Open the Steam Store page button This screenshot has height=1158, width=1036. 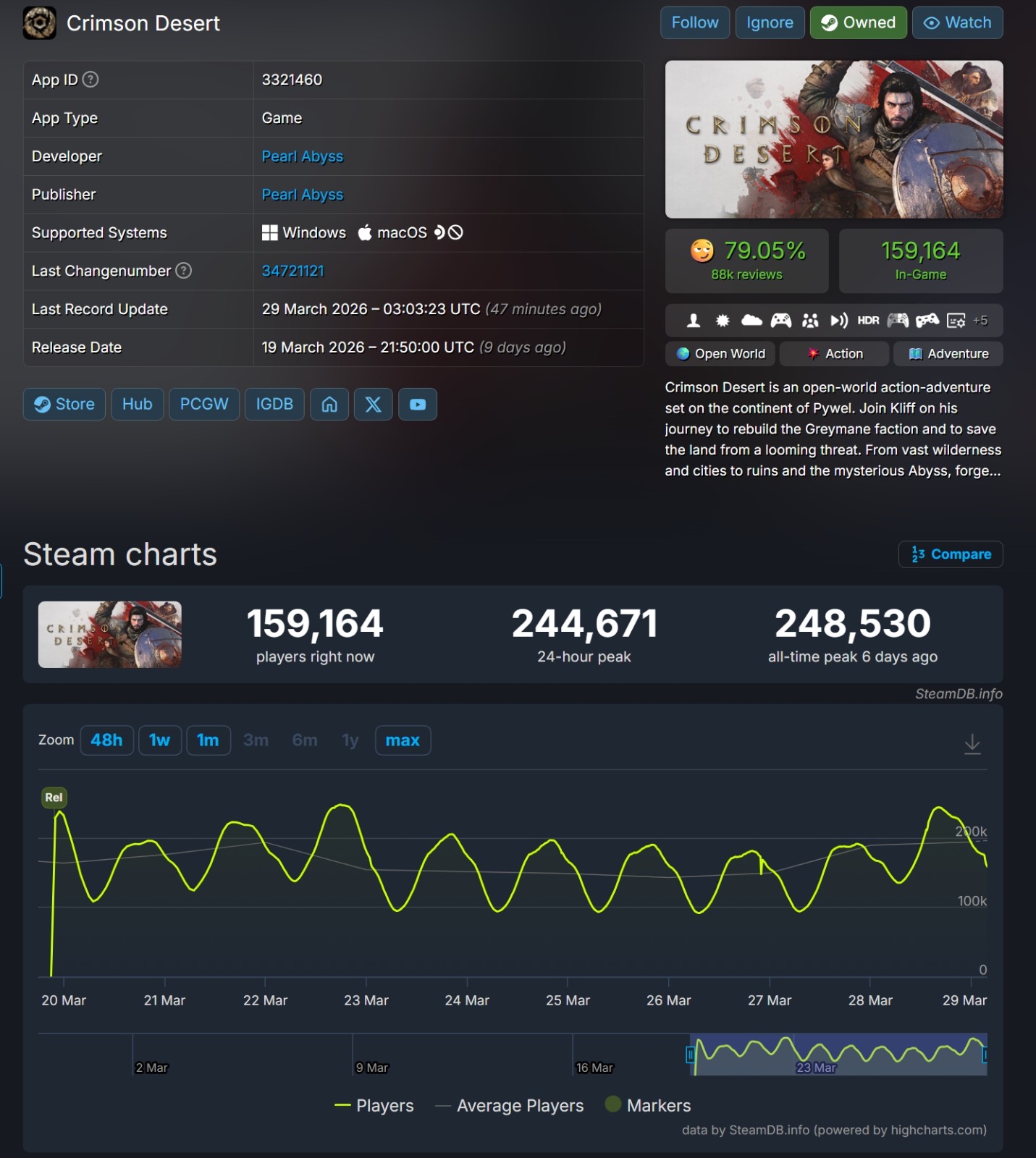coord(64,404)
